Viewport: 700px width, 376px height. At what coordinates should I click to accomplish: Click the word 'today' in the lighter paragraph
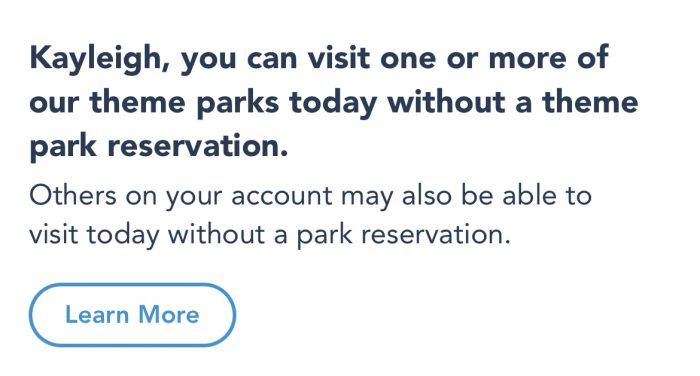(123, 236)
